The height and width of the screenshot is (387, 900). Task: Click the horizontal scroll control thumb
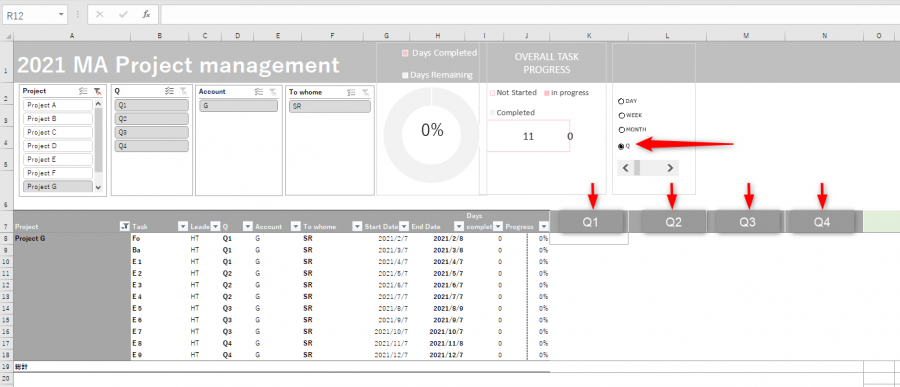[637, 168]
